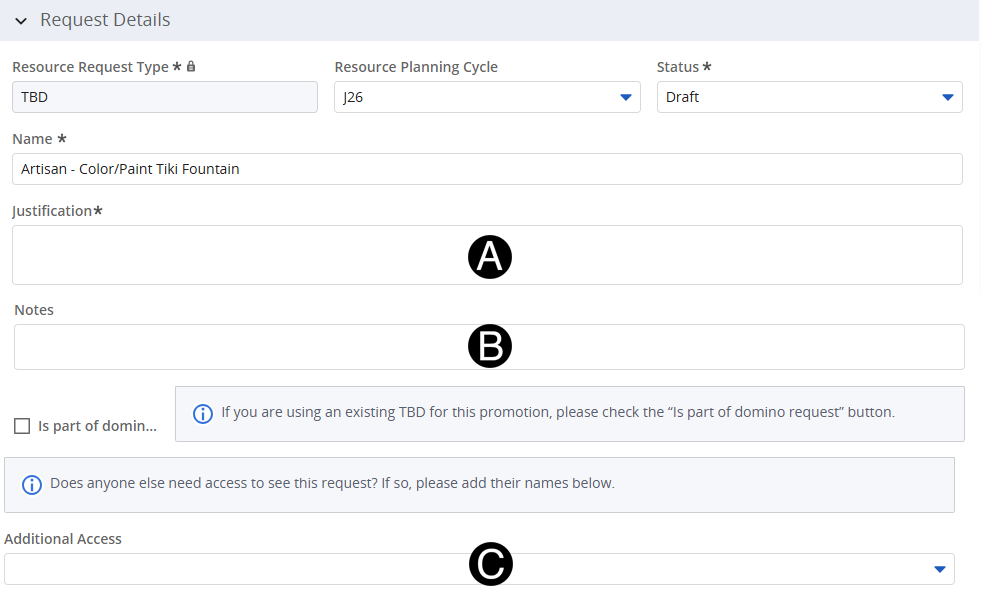Open the Status dropdown arrow
The width and height of the screenshot is (981, 597).
(x=948, y=97)
